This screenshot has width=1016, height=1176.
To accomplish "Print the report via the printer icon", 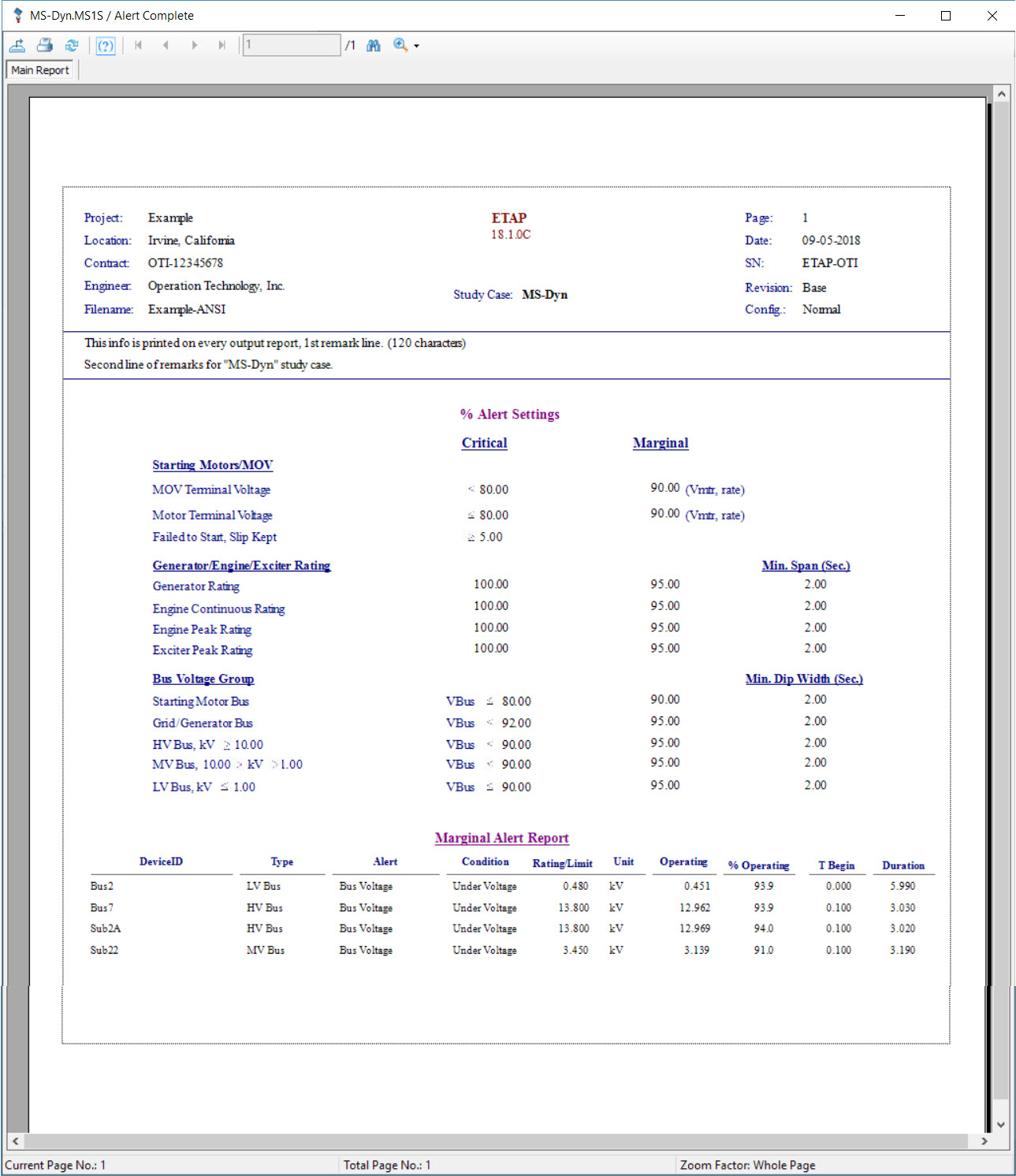I will tap(45, 45).
